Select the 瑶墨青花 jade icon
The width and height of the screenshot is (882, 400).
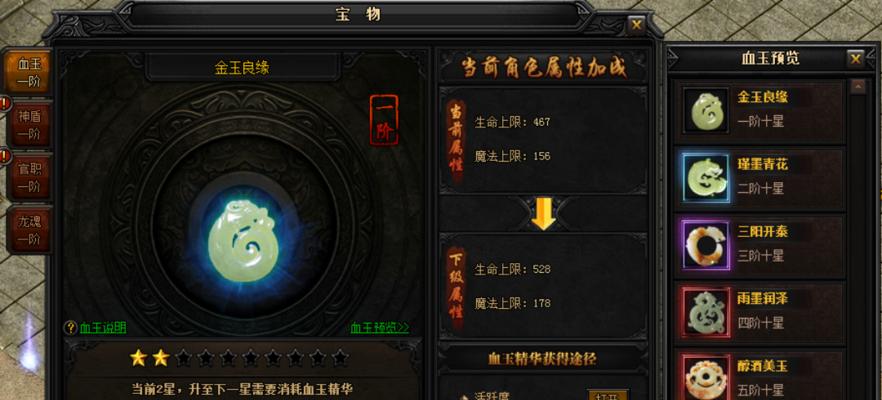point(705,178)
